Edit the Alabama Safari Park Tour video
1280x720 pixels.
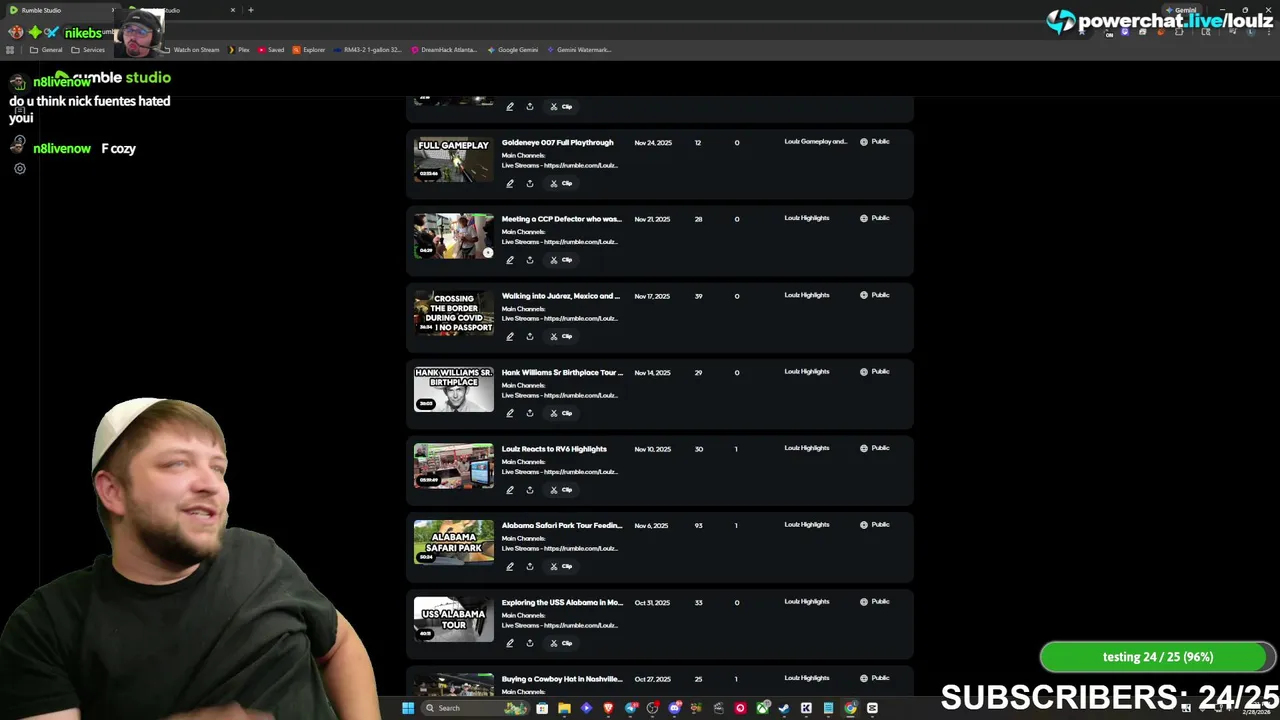point(510,566)
